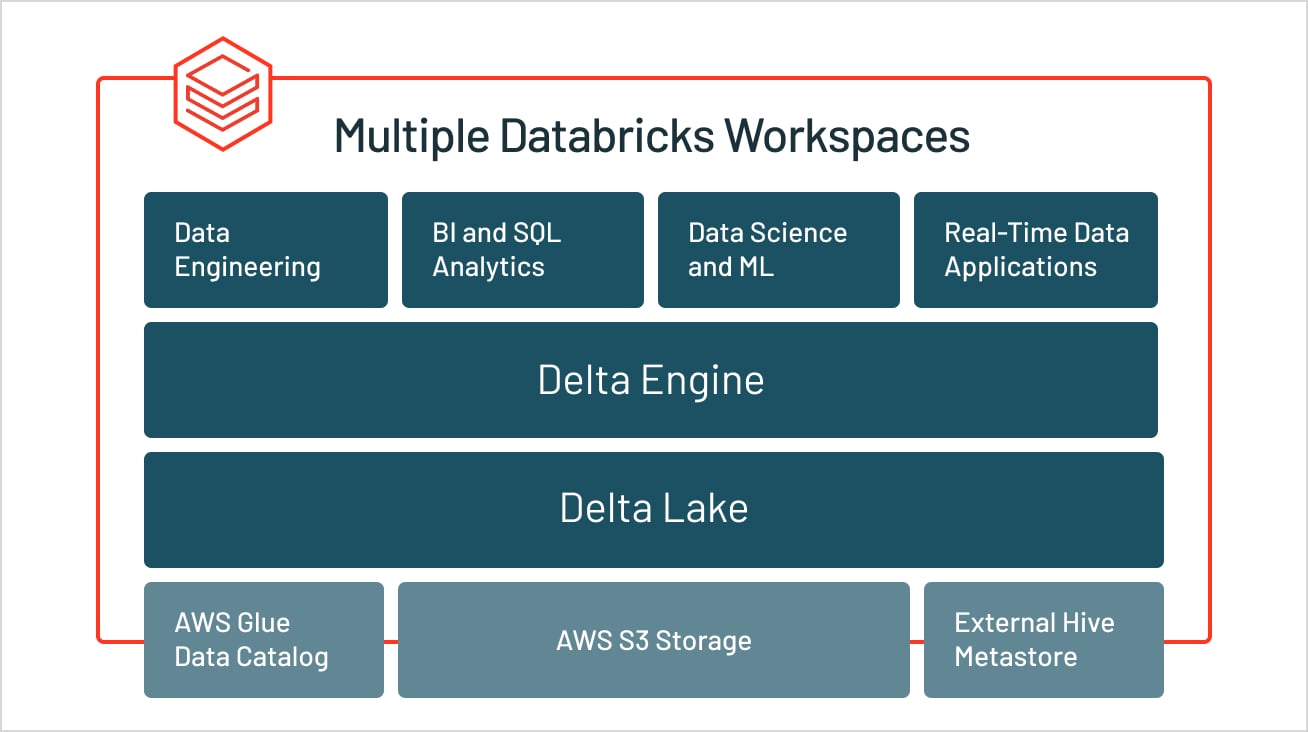
Task: Select the "Multiple Databricks Workspaces" heading
Action: (x=652, y=136)
